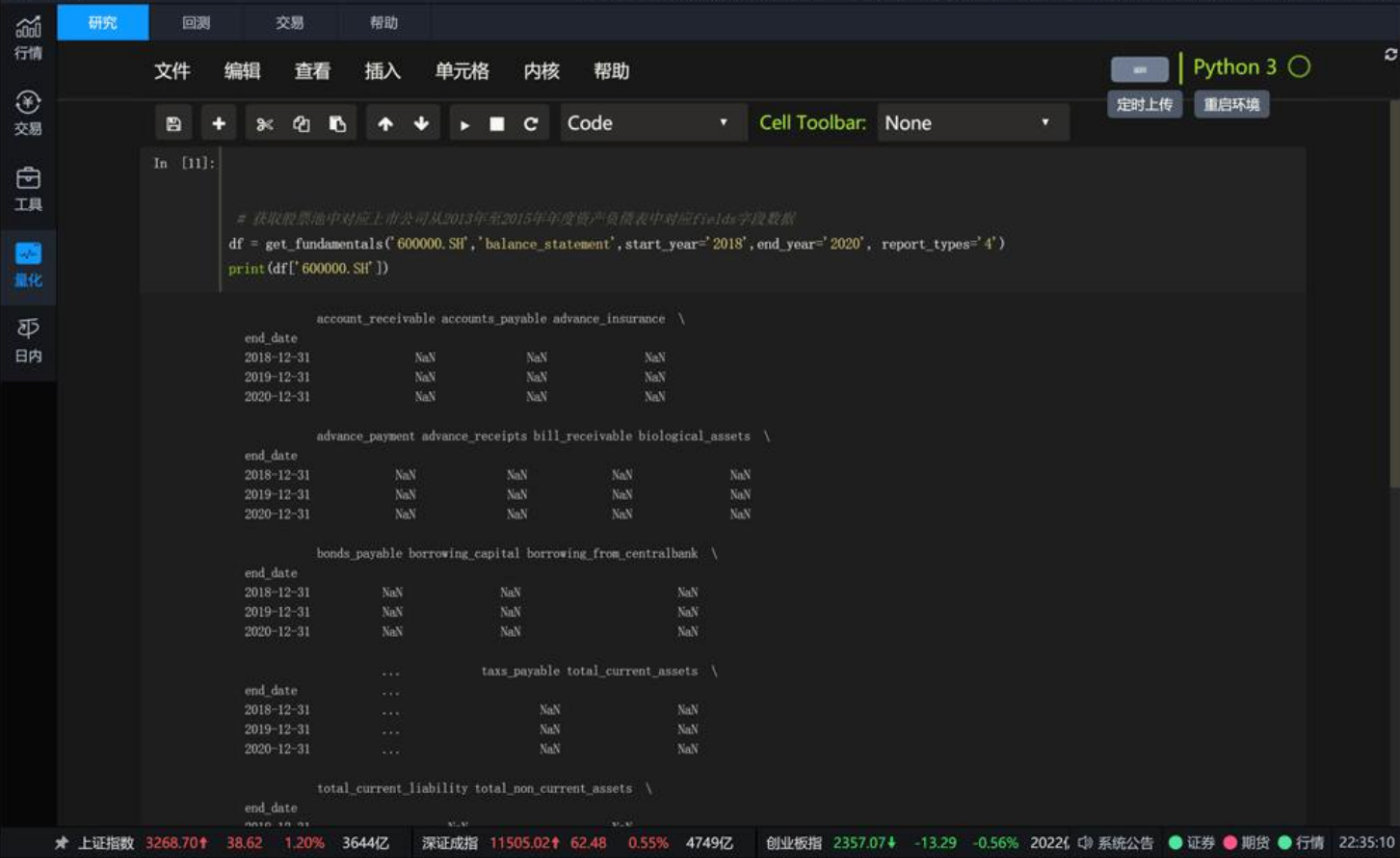Open the 工具 briefcase sidebar icon

click(28, 189)
